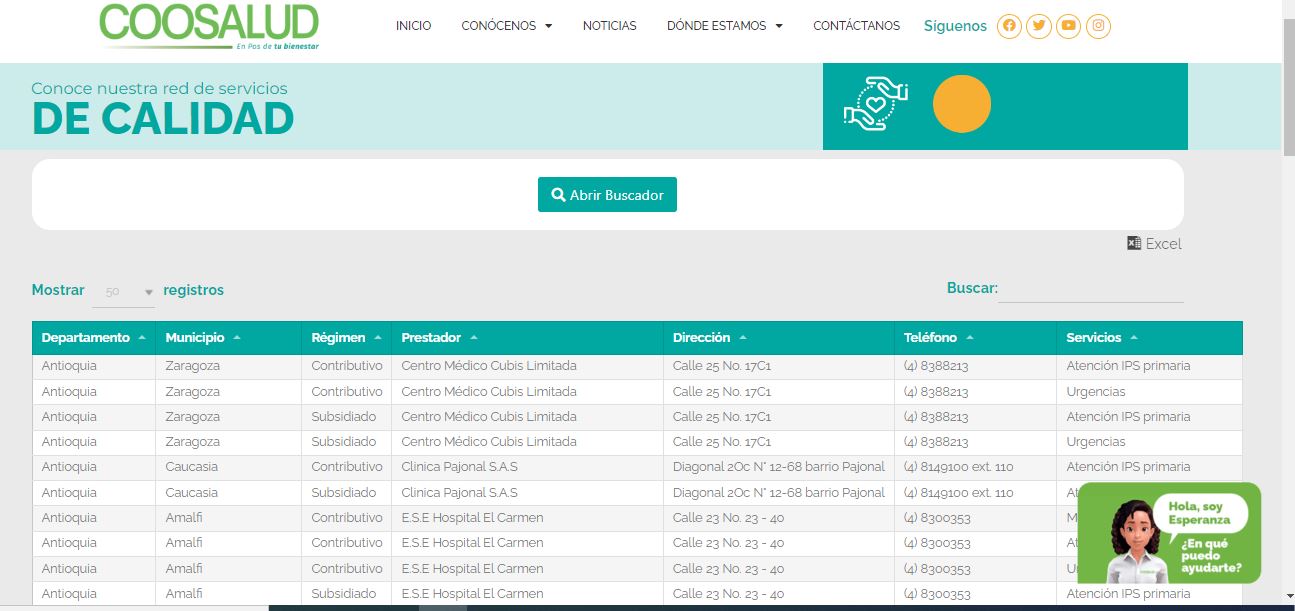Sort table by Prestador column
The height and width of the screenshot is (611, 1295).
pyautogui.click(x=439, y=338)
